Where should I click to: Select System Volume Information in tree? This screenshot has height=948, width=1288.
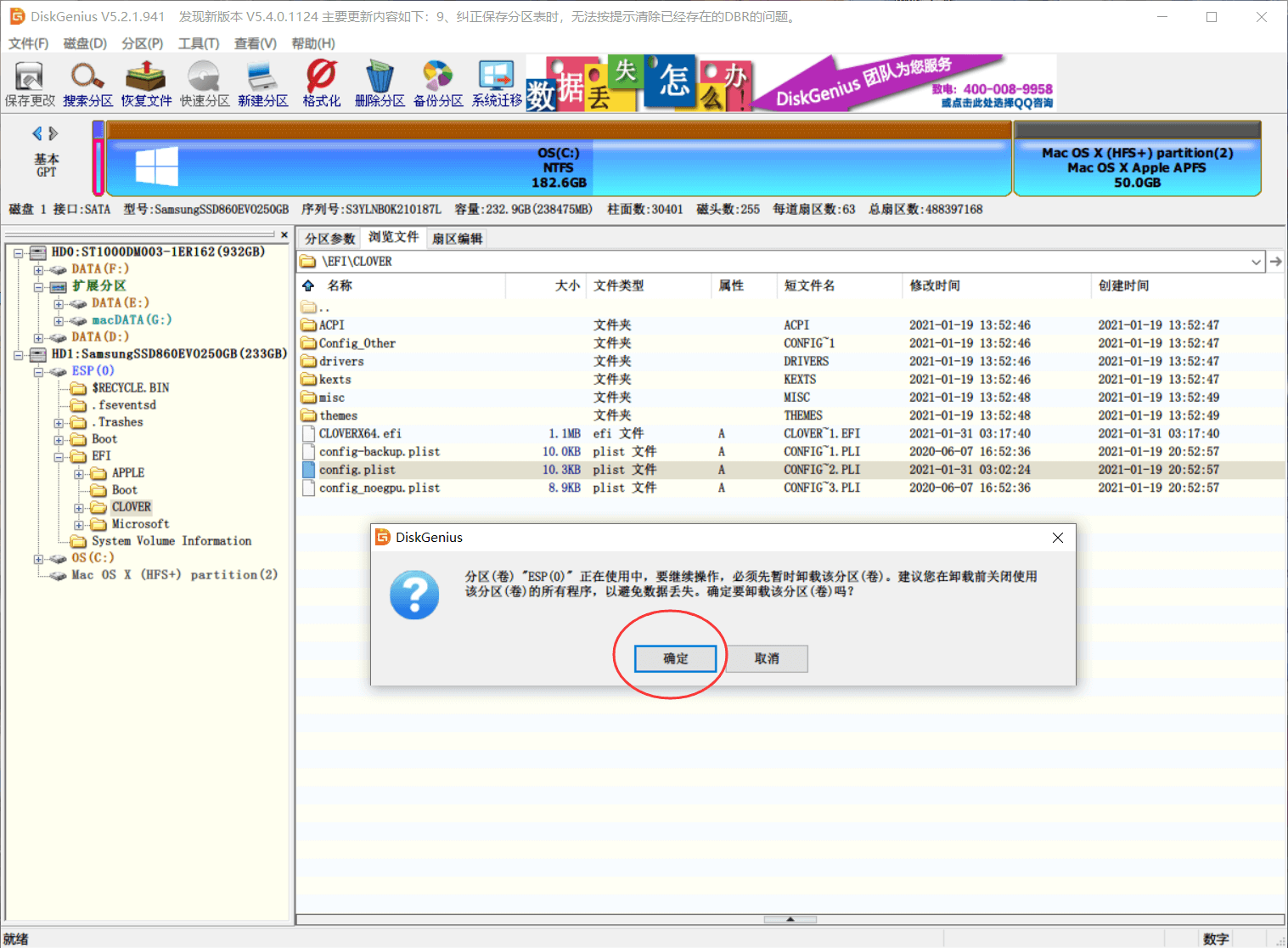pyautogui.click(x=172, y=541)
